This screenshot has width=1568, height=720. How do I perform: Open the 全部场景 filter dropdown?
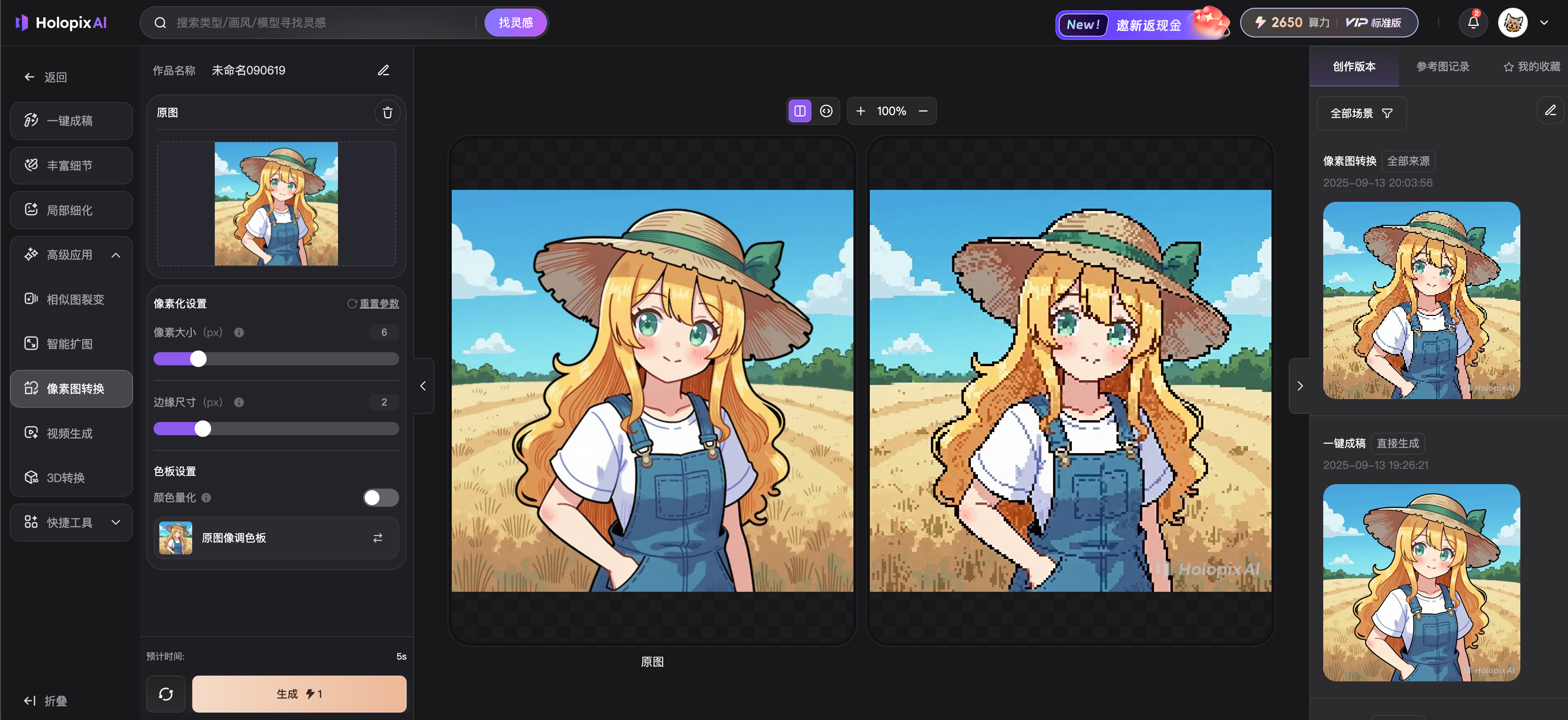[1361, 113]
